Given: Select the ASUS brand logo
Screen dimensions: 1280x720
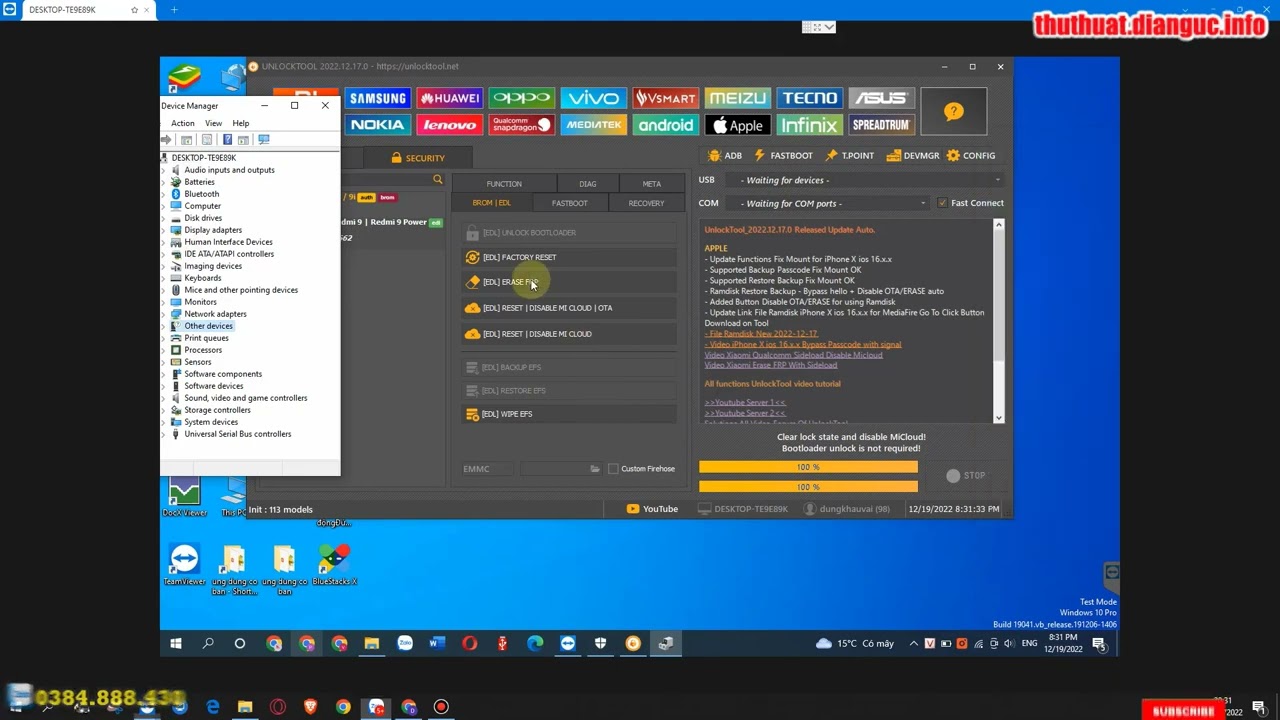Looking at the screenshot, I should click(x=881, y=98).
